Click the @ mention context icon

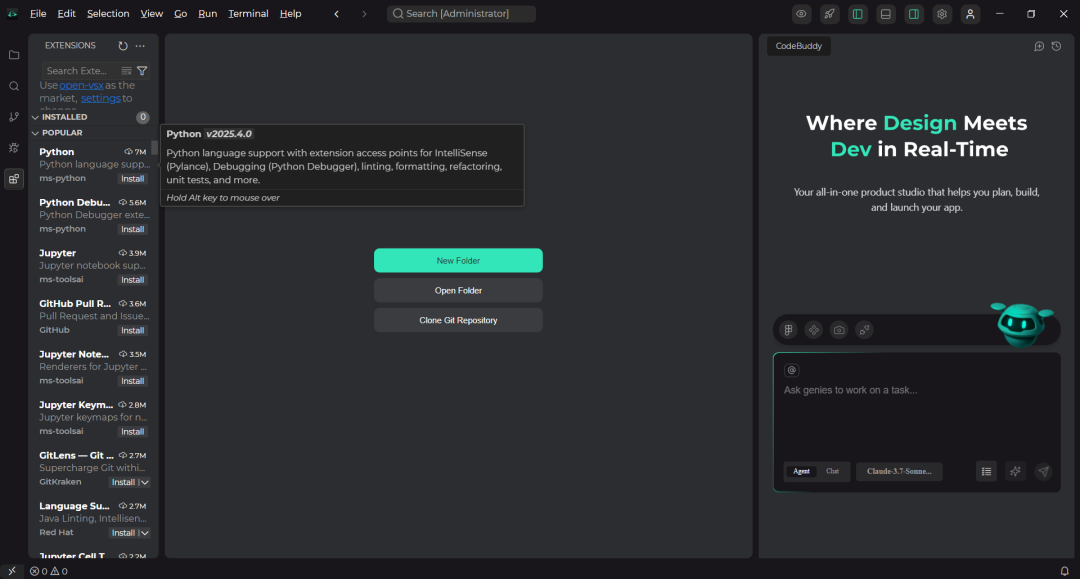791,370
